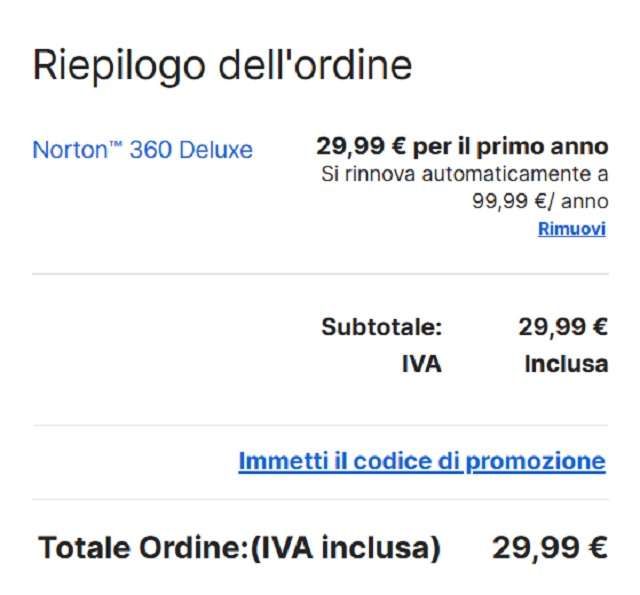The height and width of the screenshot is (595, 640).
Task: Click the divider line above Totale Ordine
Action: (x=320, y=500)
